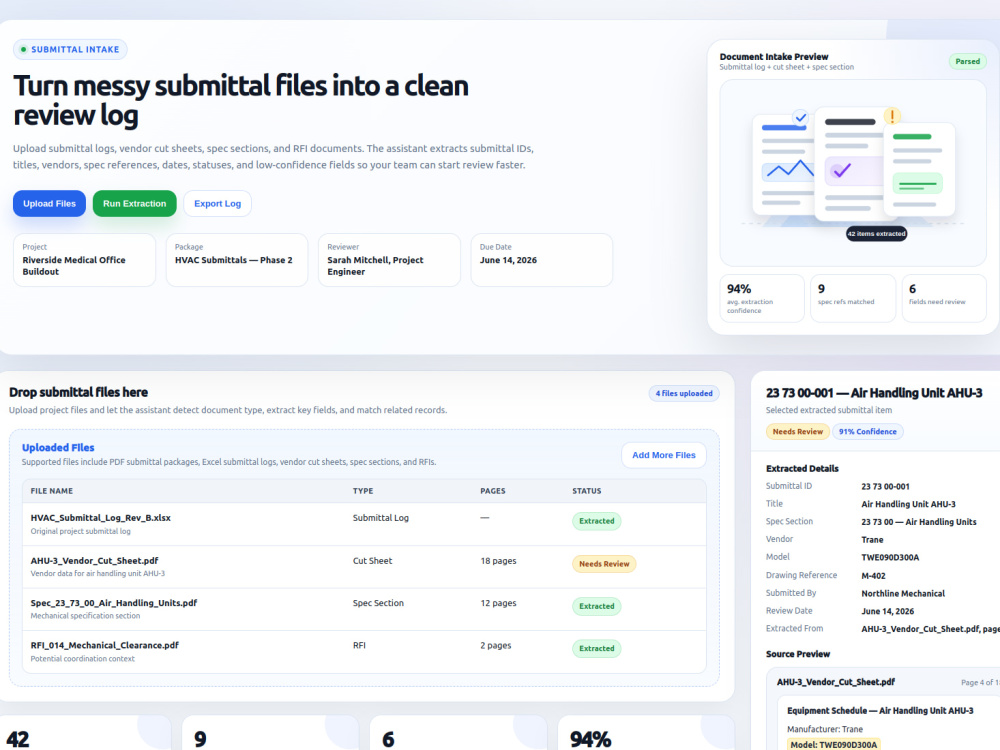The height and width of the screenshot is (750, 1000).
Task: Click the line chart icon on left document
Action: (790, 170)
